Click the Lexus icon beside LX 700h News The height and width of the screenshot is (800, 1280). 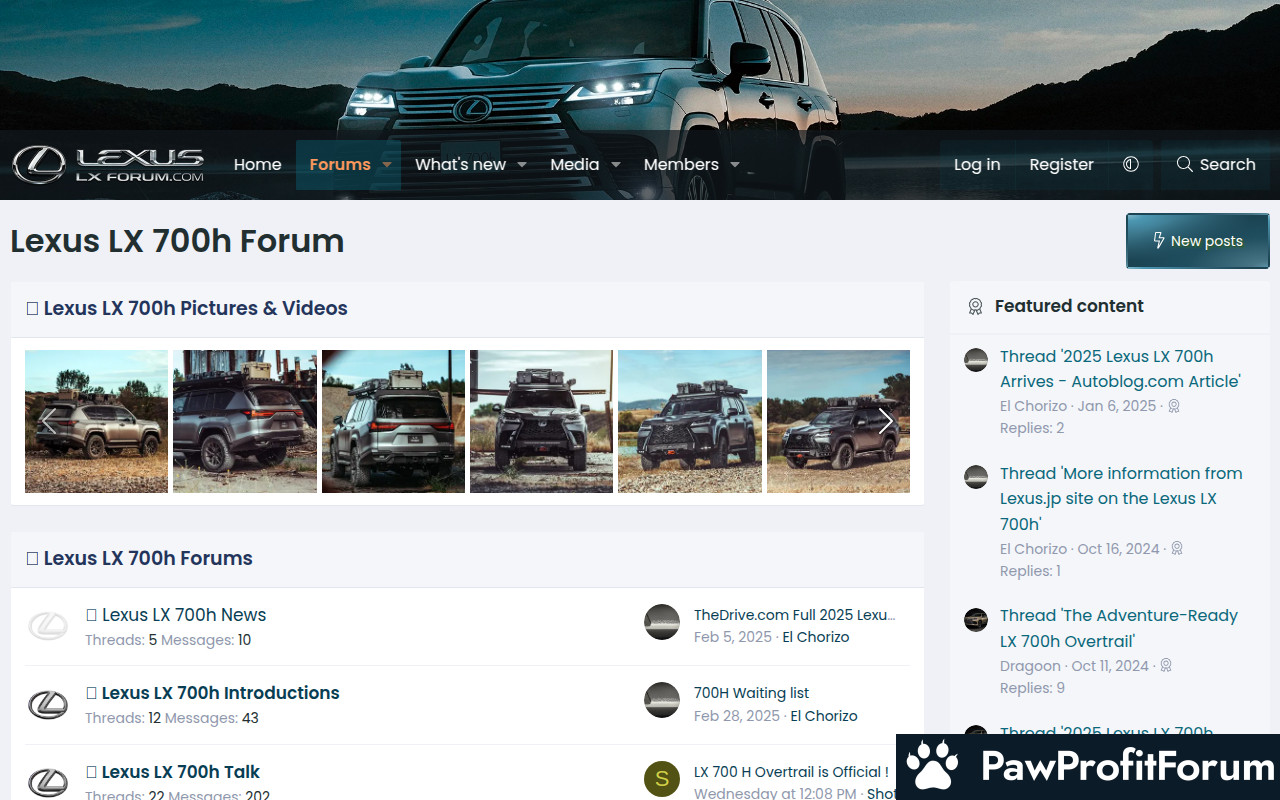tap(47, 626)
